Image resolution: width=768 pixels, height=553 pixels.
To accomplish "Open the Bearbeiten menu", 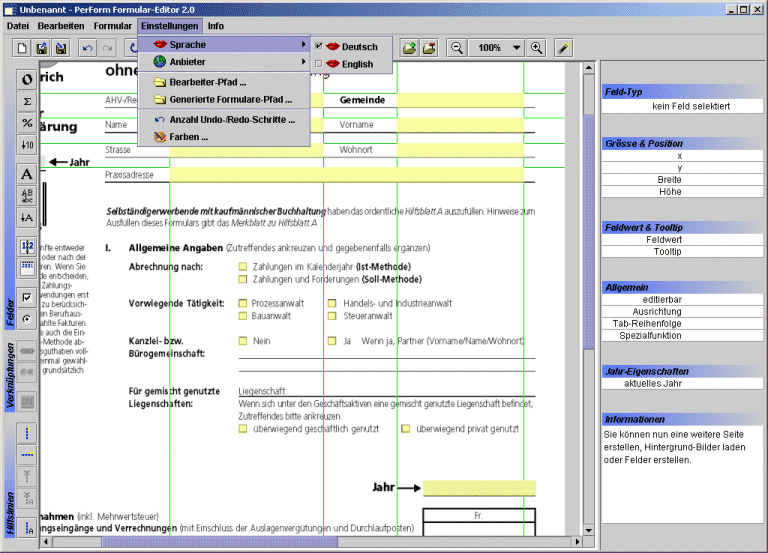I will pos(61,26).
